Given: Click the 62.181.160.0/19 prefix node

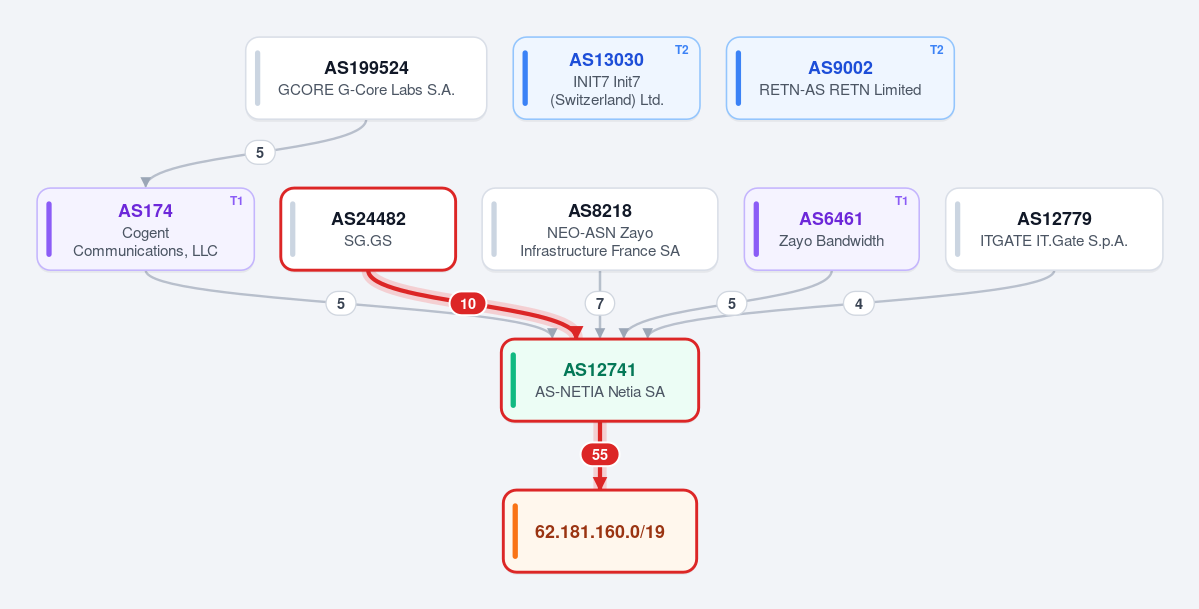Looking at the screenshot, I should tap(600, 531).
